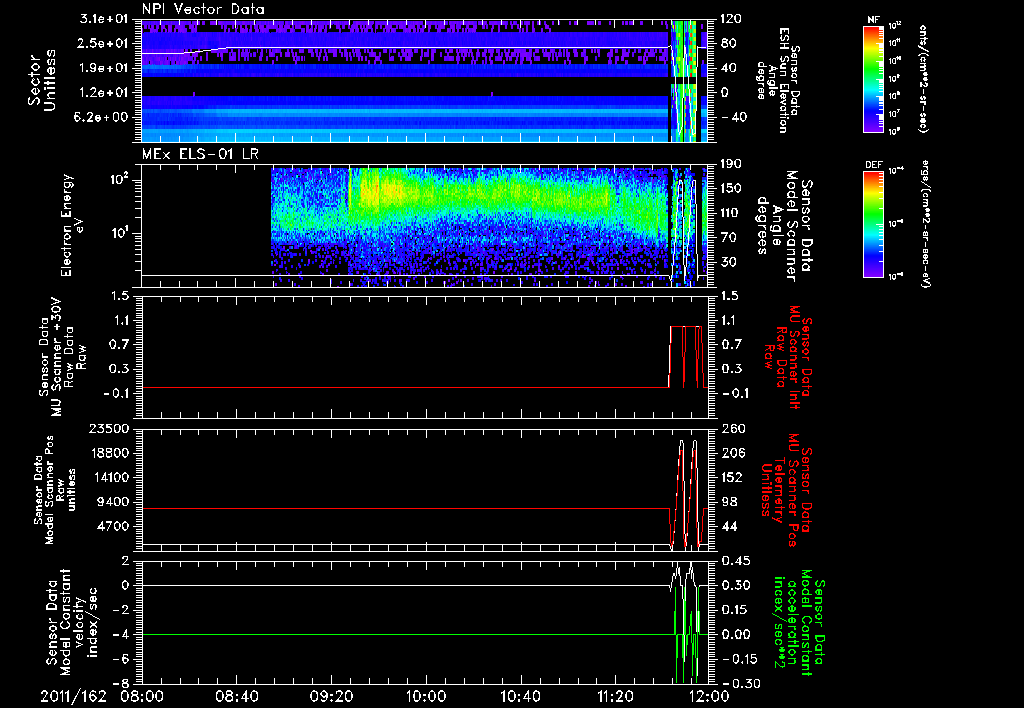This screenshot has width=1024, height=708.
Task: Click the "ESH Sun Elevation Angle degree" label
Action: [777, 80]
